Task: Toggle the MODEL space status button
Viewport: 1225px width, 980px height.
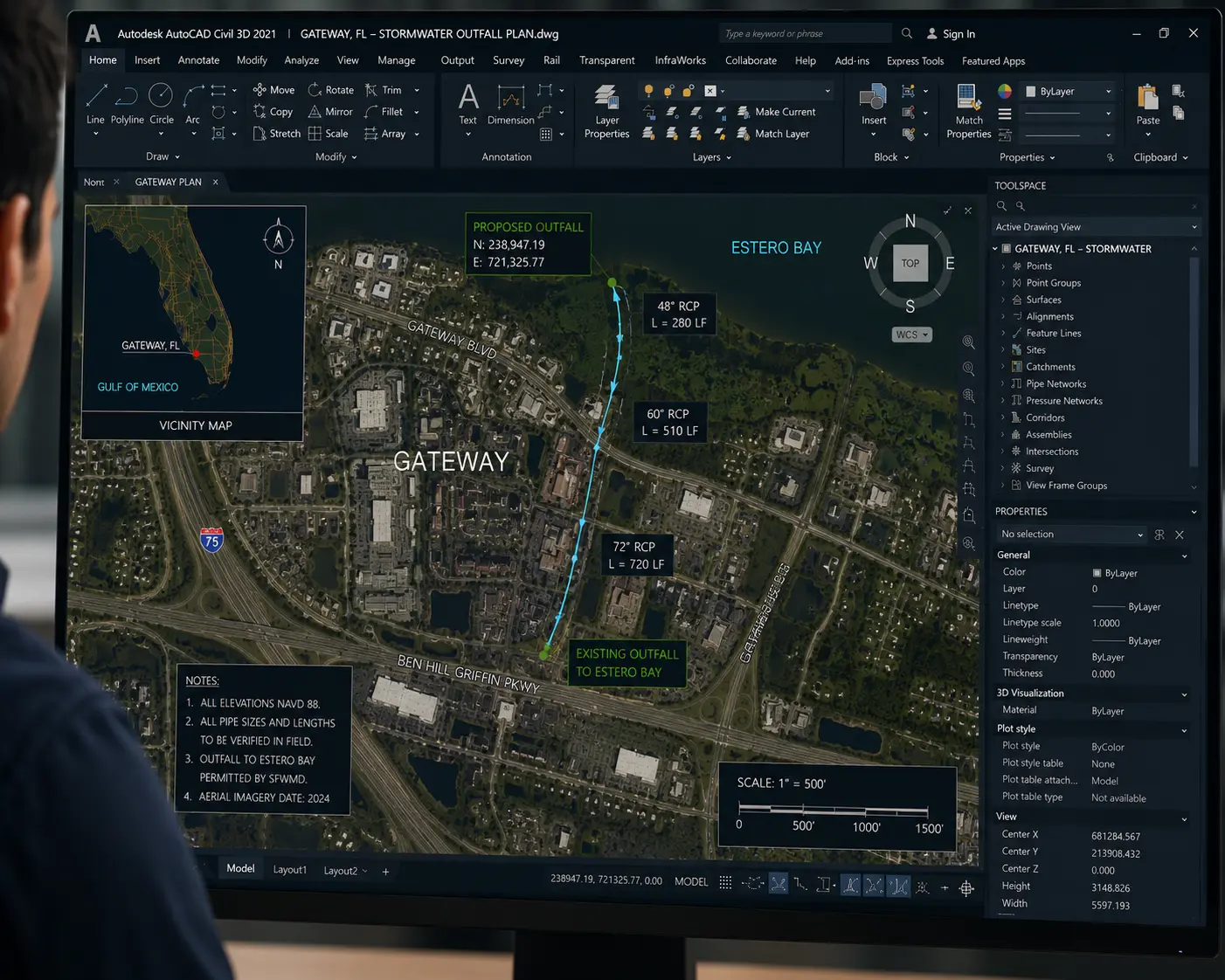Action: pos(691,881)
